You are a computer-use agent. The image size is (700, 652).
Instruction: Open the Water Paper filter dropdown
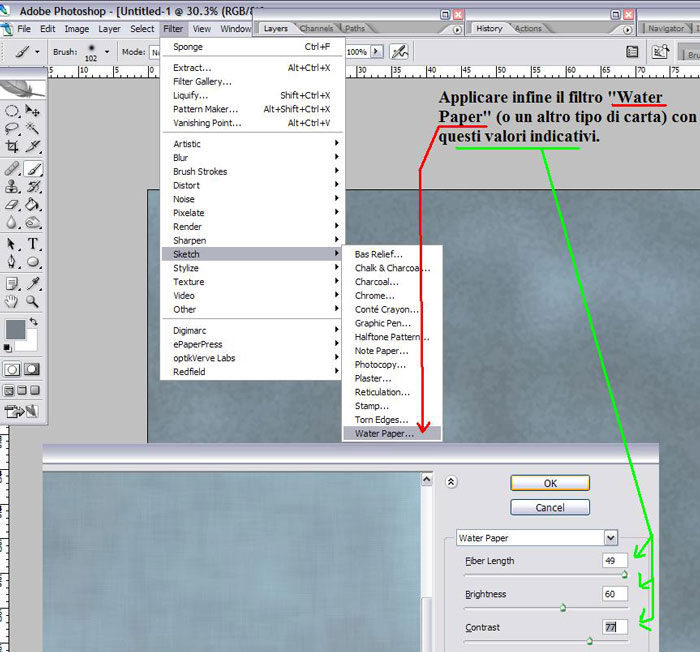(611, 538)
